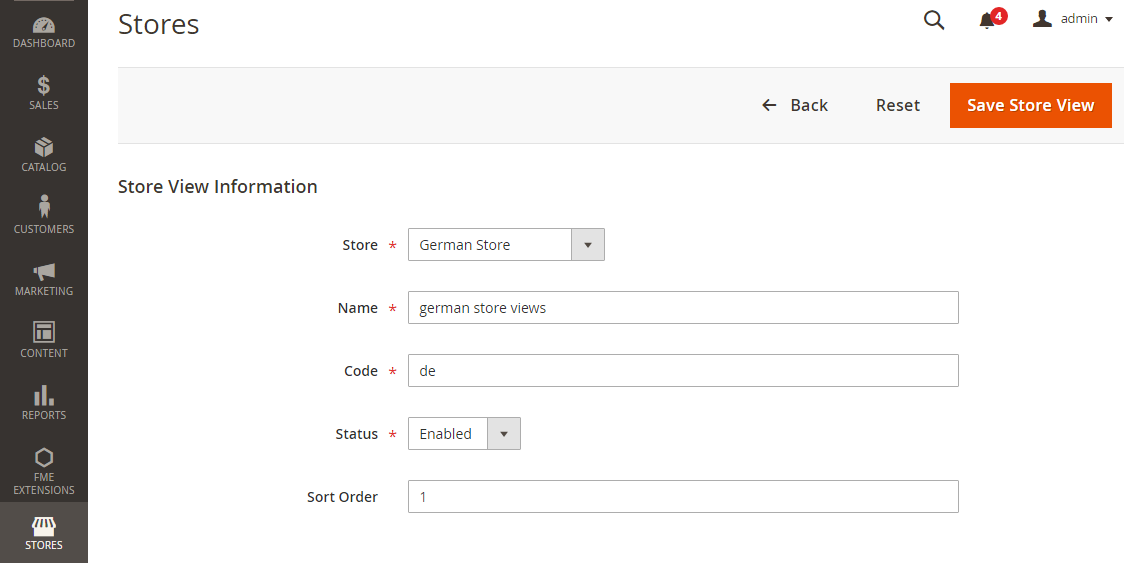The image size is (1124, 563).
Task: Expand the admin account dropdown
Action: 1072,19
